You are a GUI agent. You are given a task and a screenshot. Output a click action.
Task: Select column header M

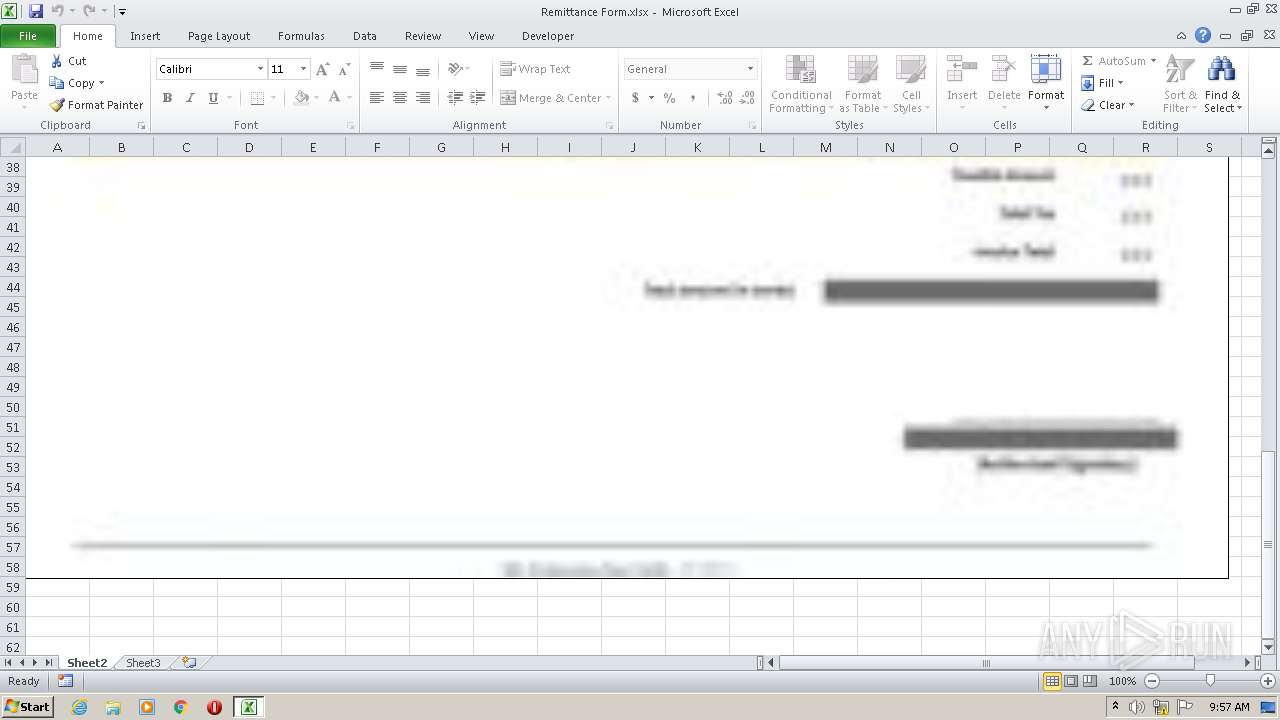point(825,147)
